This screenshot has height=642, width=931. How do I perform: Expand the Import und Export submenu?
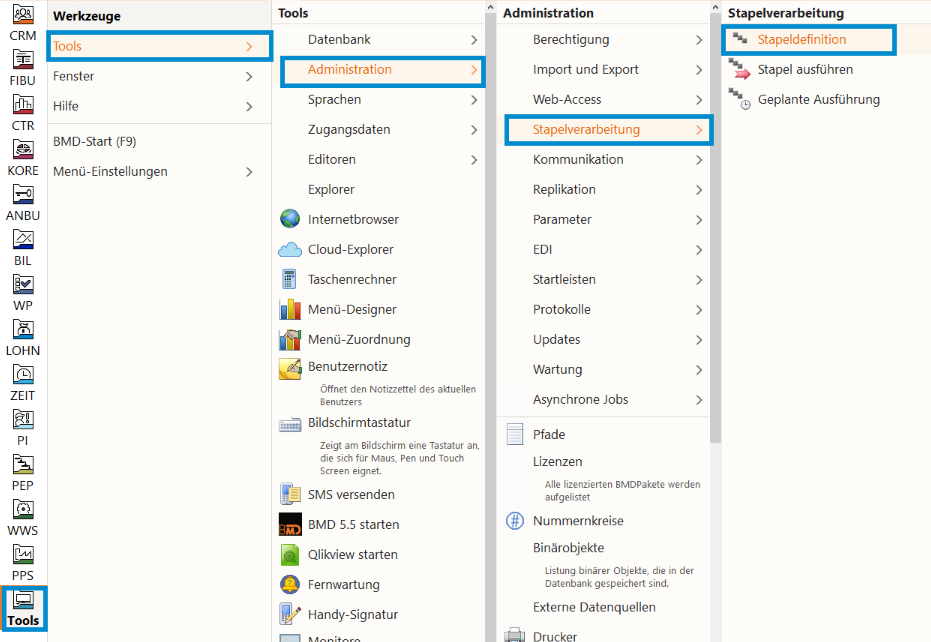pos(699,70)
